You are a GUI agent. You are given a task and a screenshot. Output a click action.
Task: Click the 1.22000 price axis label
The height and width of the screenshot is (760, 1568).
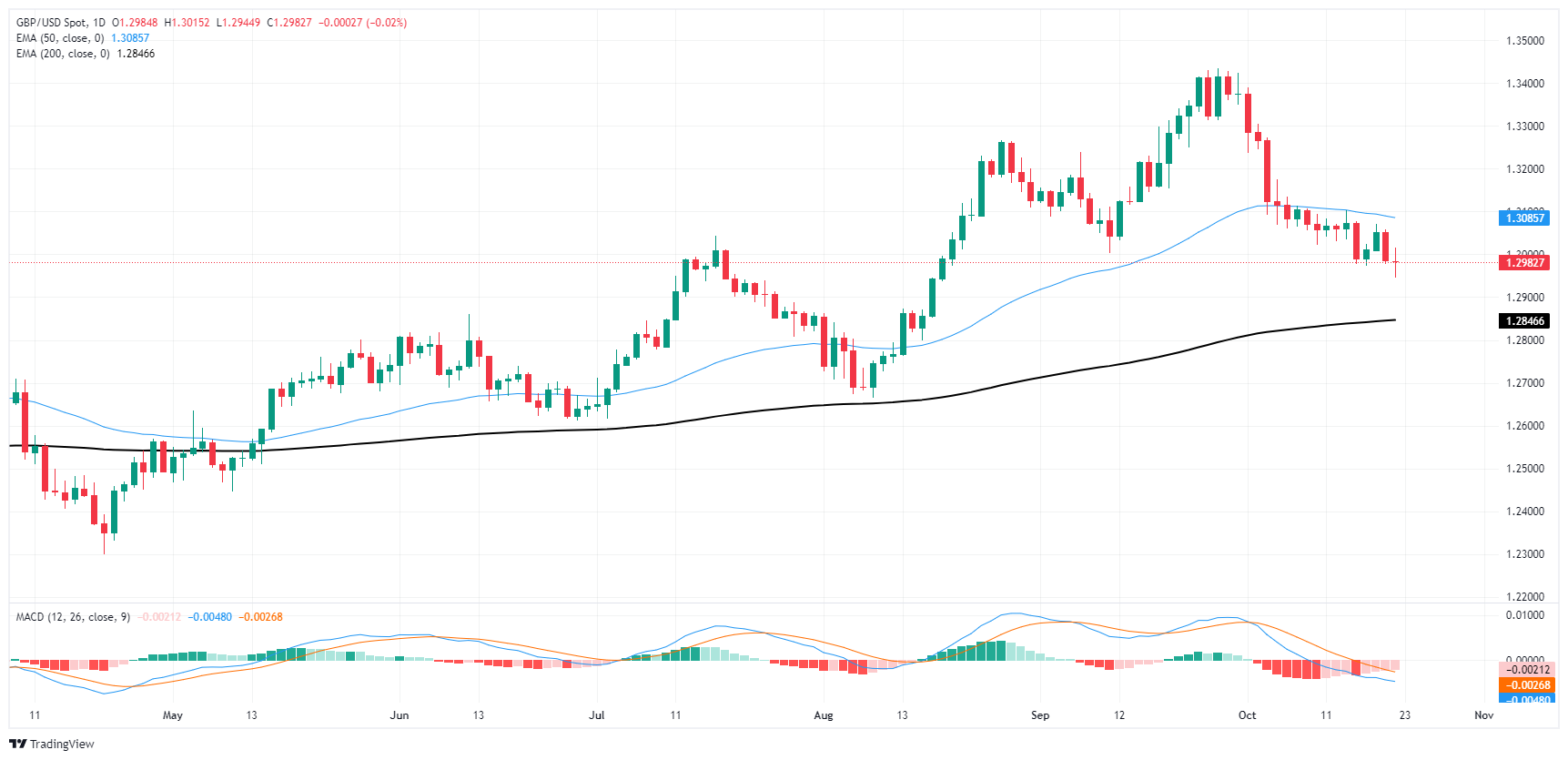coord(1524,597)
